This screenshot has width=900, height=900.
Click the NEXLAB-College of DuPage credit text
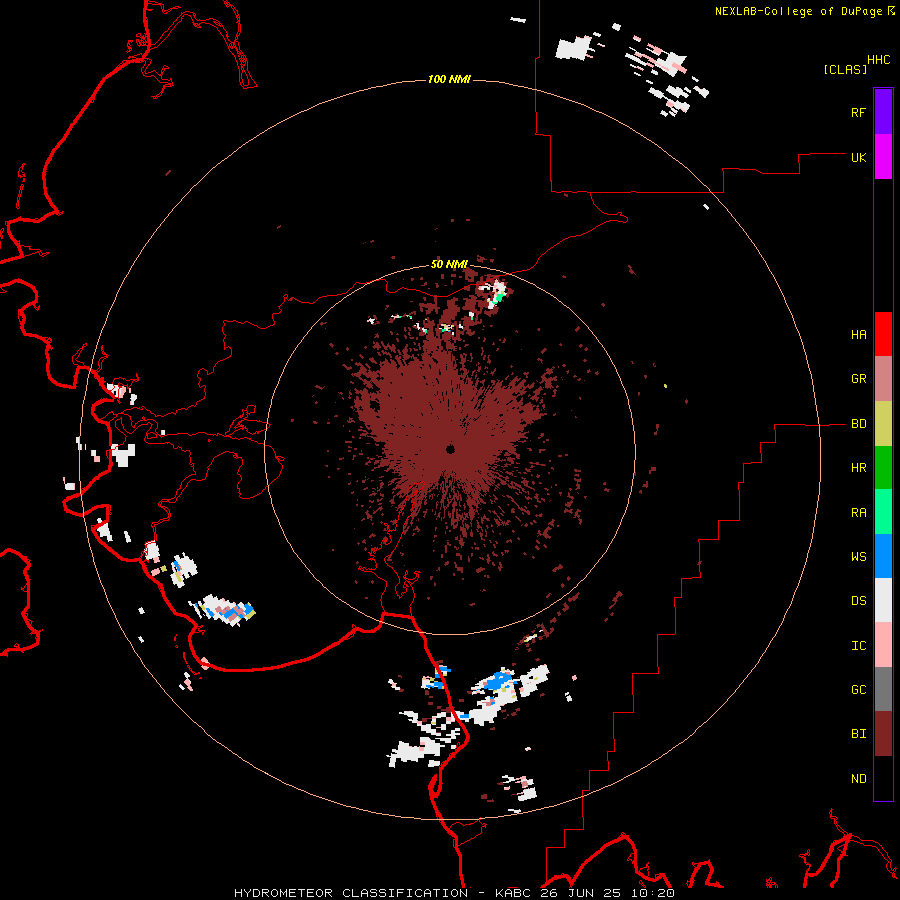[798, 11]
